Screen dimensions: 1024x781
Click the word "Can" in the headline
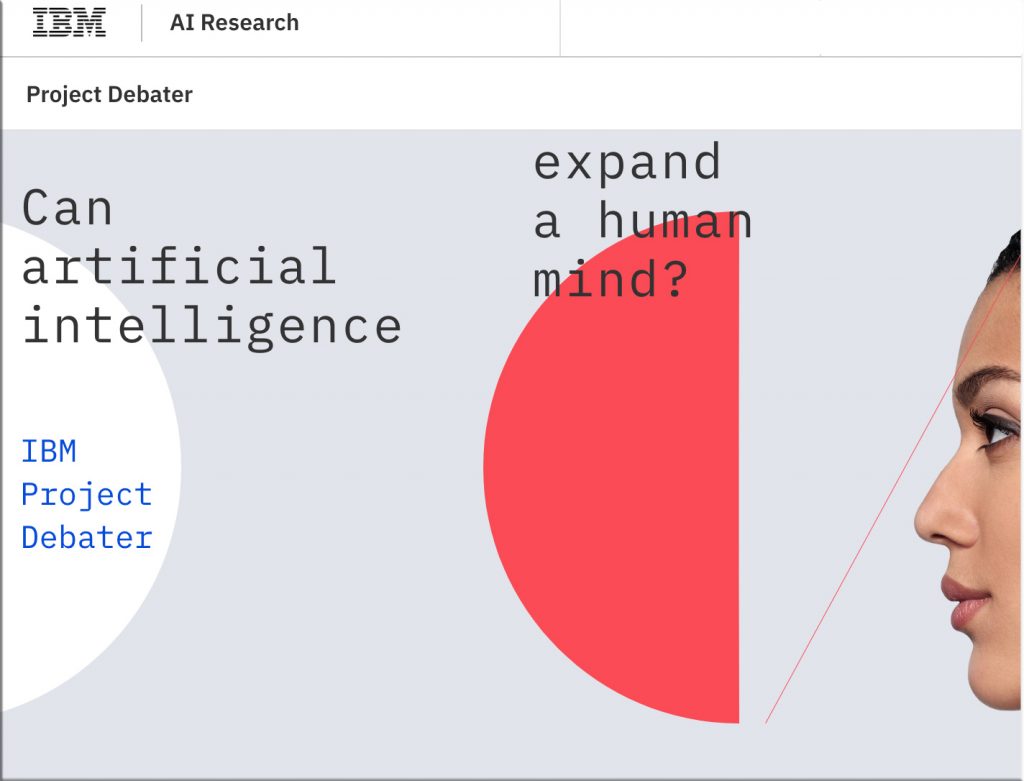pyautogui.click(x=67, y=208)
